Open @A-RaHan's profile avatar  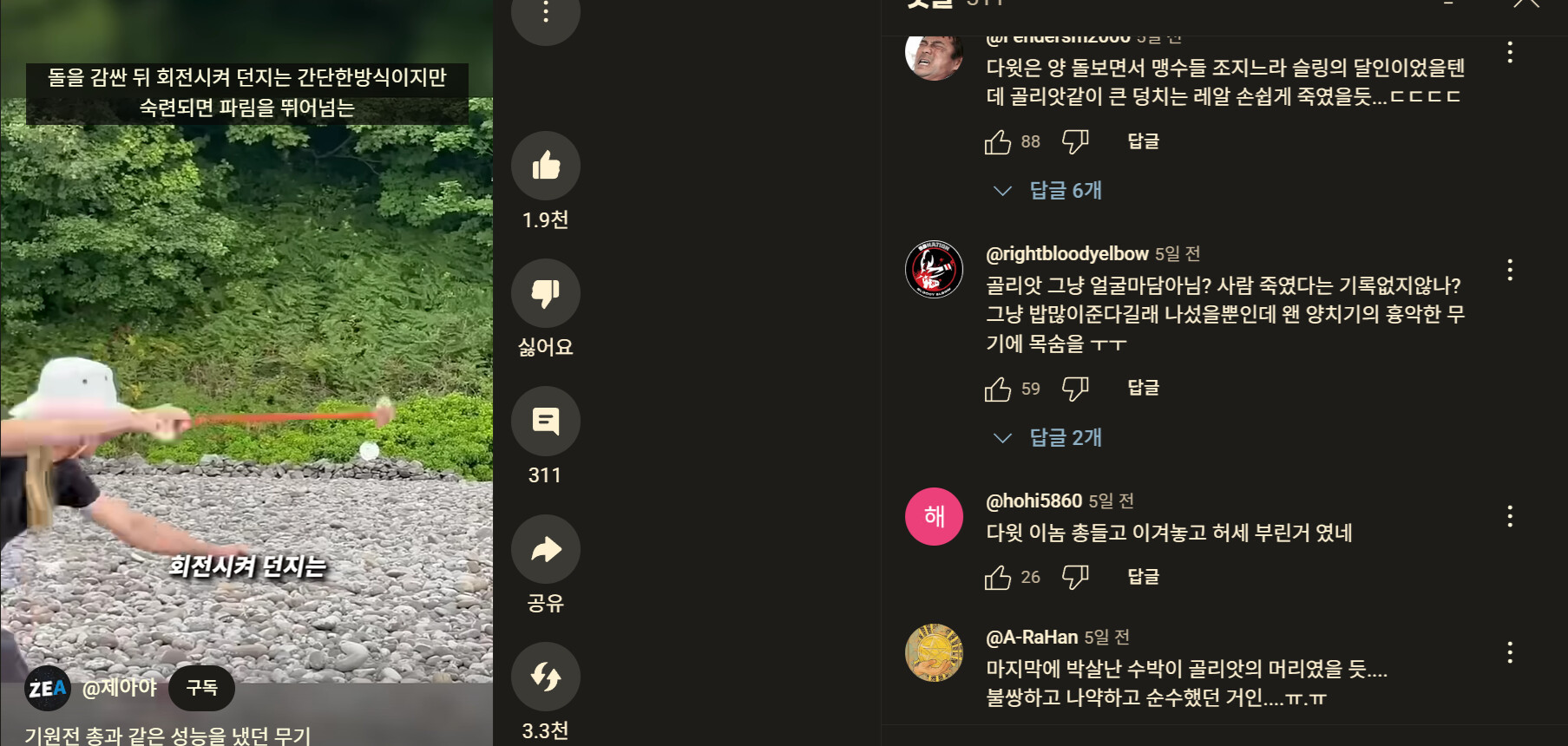(x=934, y=652)
